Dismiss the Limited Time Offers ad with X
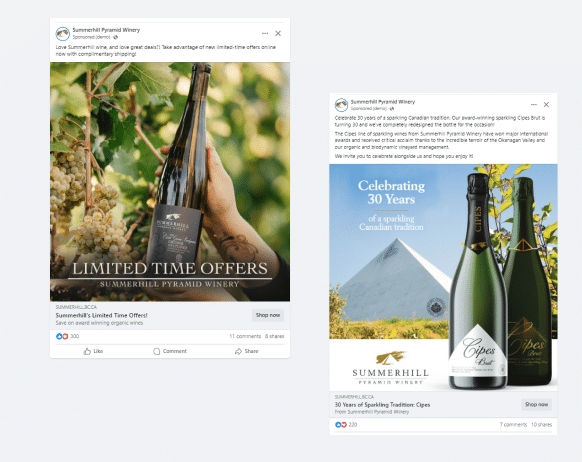Screen dimensions: 582x462 [278, 33]
